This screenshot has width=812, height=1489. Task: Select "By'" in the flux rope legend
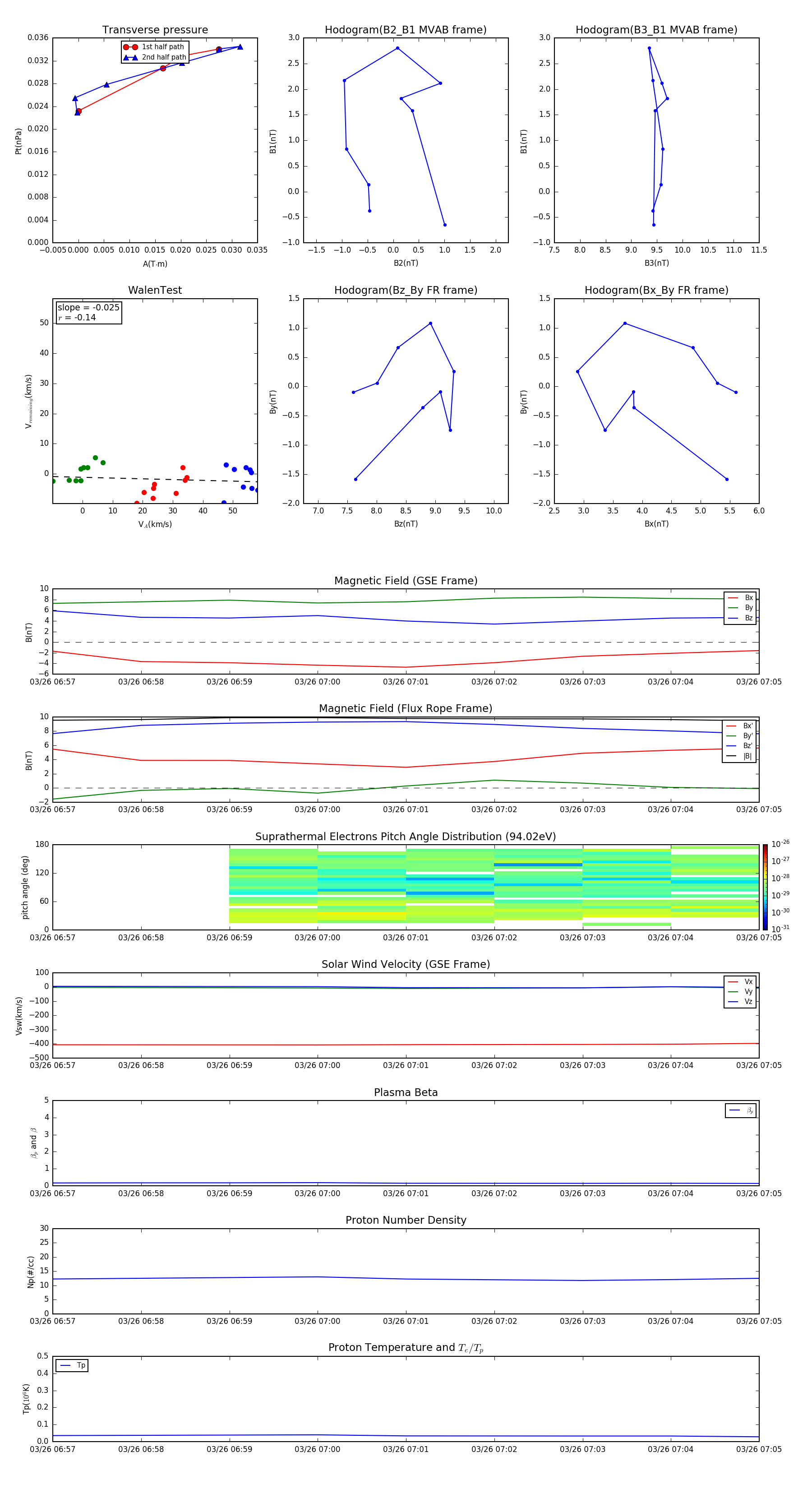point(740,736)
